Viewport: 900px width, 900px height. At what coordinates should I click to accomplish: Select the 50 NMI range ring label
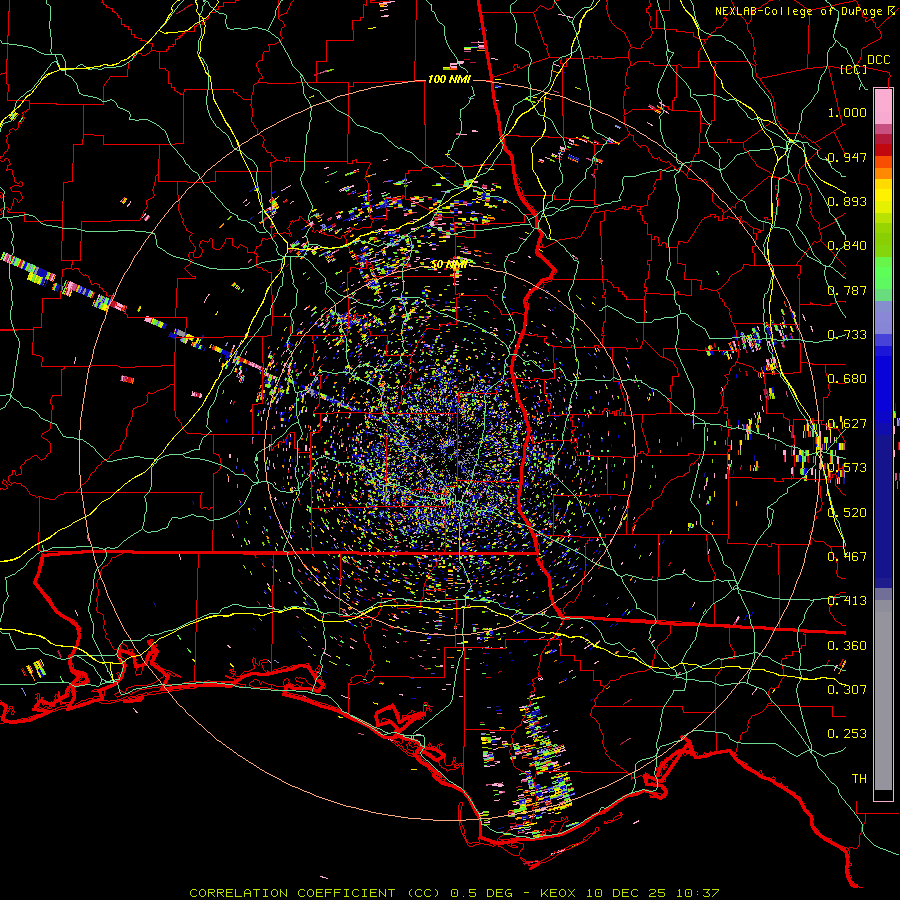pyautogui.click(x=449, y=265)
